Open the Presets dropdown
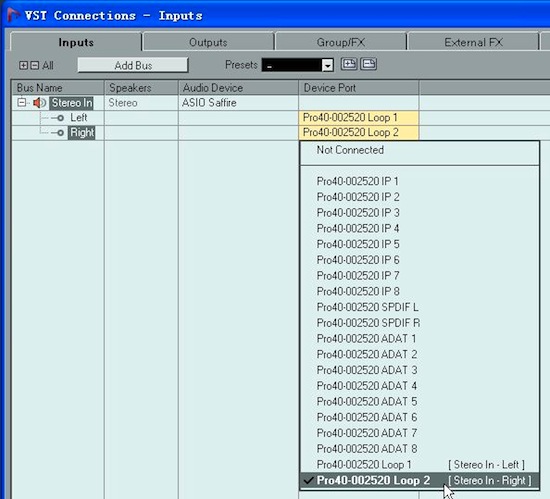Screen dimensions: 550x499 pos(297,65)
